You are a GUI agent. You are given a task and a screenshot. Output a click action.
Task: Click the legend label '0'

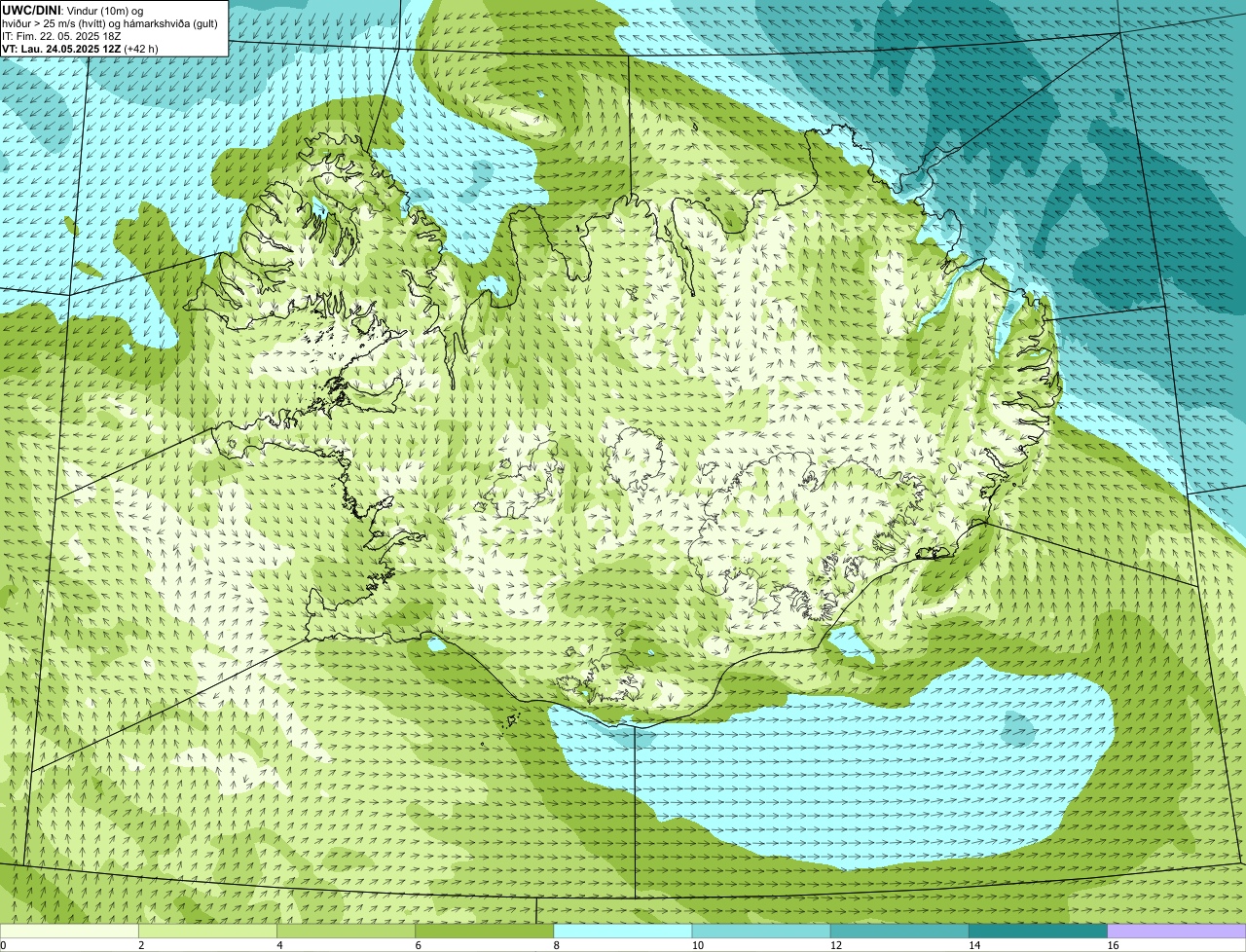pos(4,945)
